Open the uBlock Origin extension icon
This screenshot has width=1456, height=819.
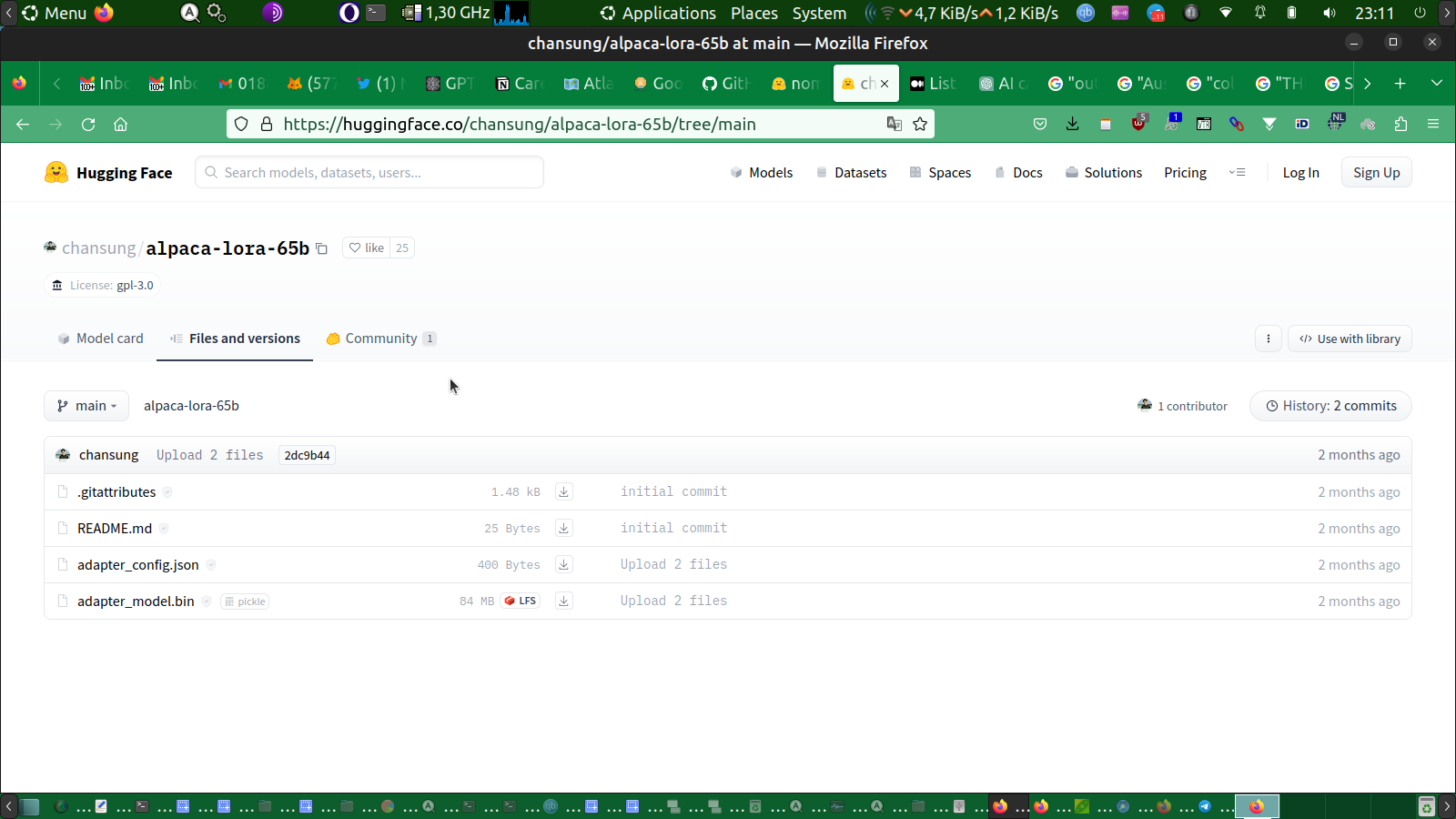[x=1138, y=123]
